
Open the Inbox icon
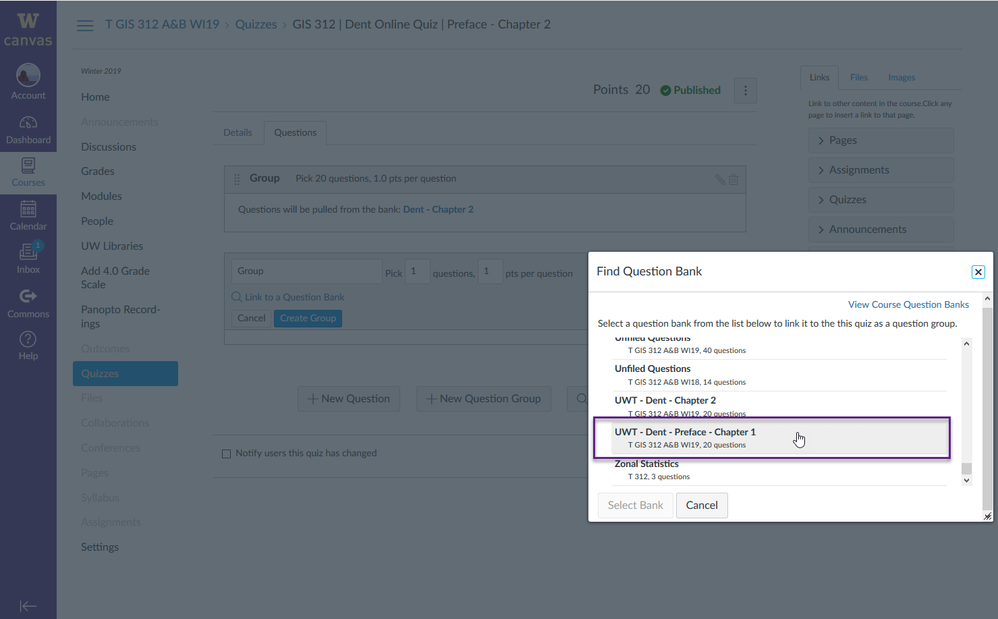[x=28, y=258]
